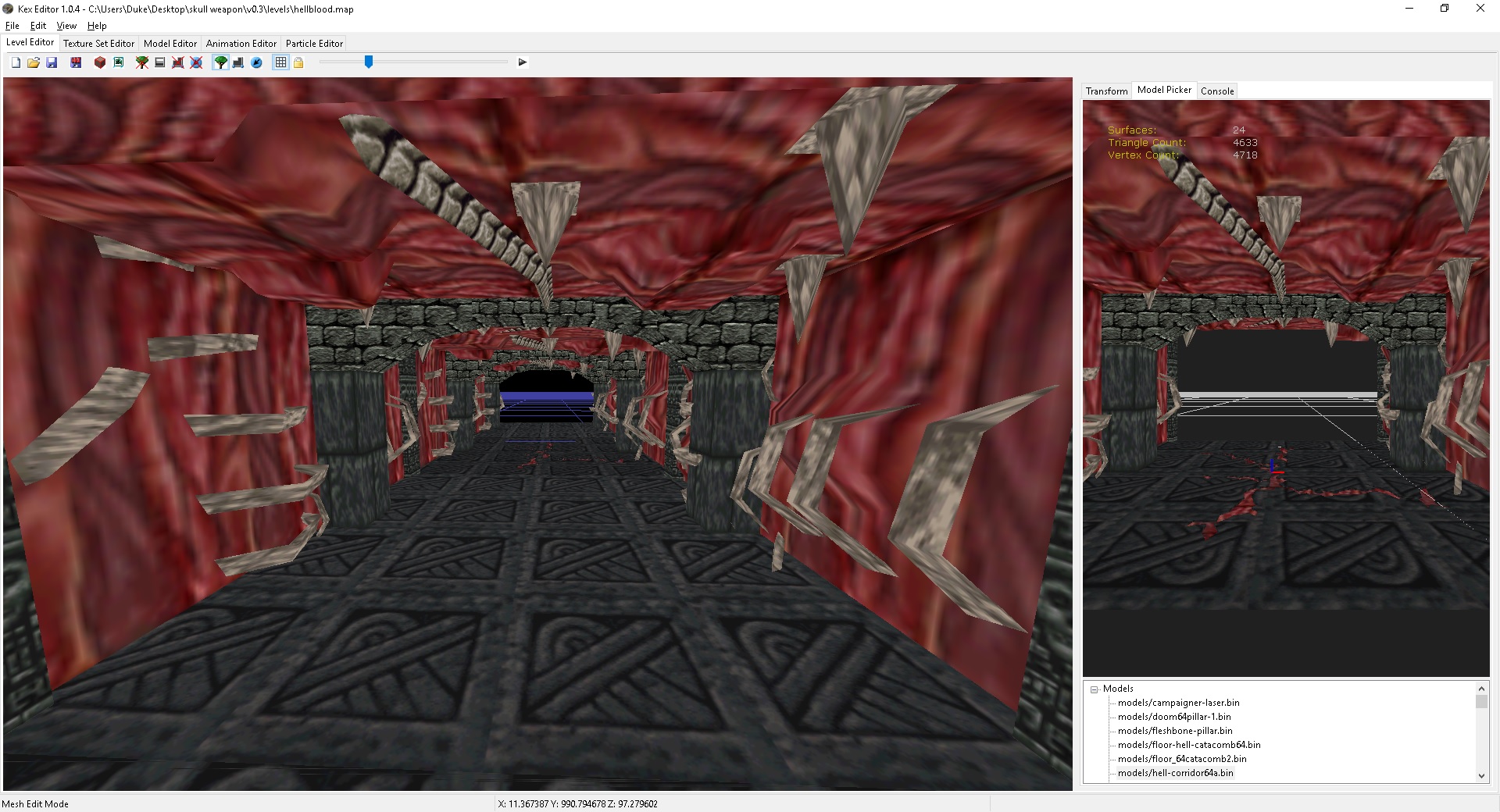Toggle the crossed-out blue sphere button
This screenshot has height=812, width=1500.
(197, 62)
